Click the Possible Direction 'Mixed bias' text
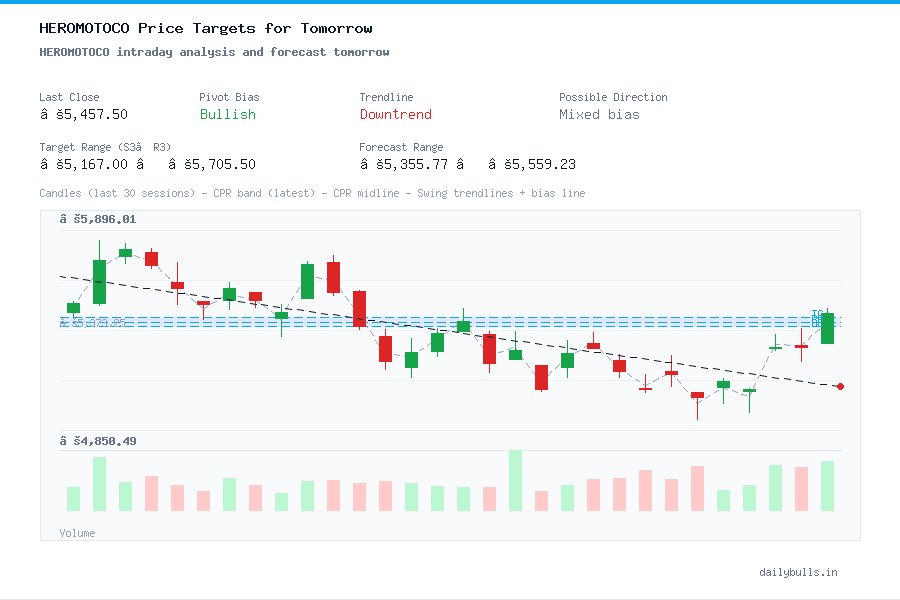The image size is (900, 600). click(600, 114)
